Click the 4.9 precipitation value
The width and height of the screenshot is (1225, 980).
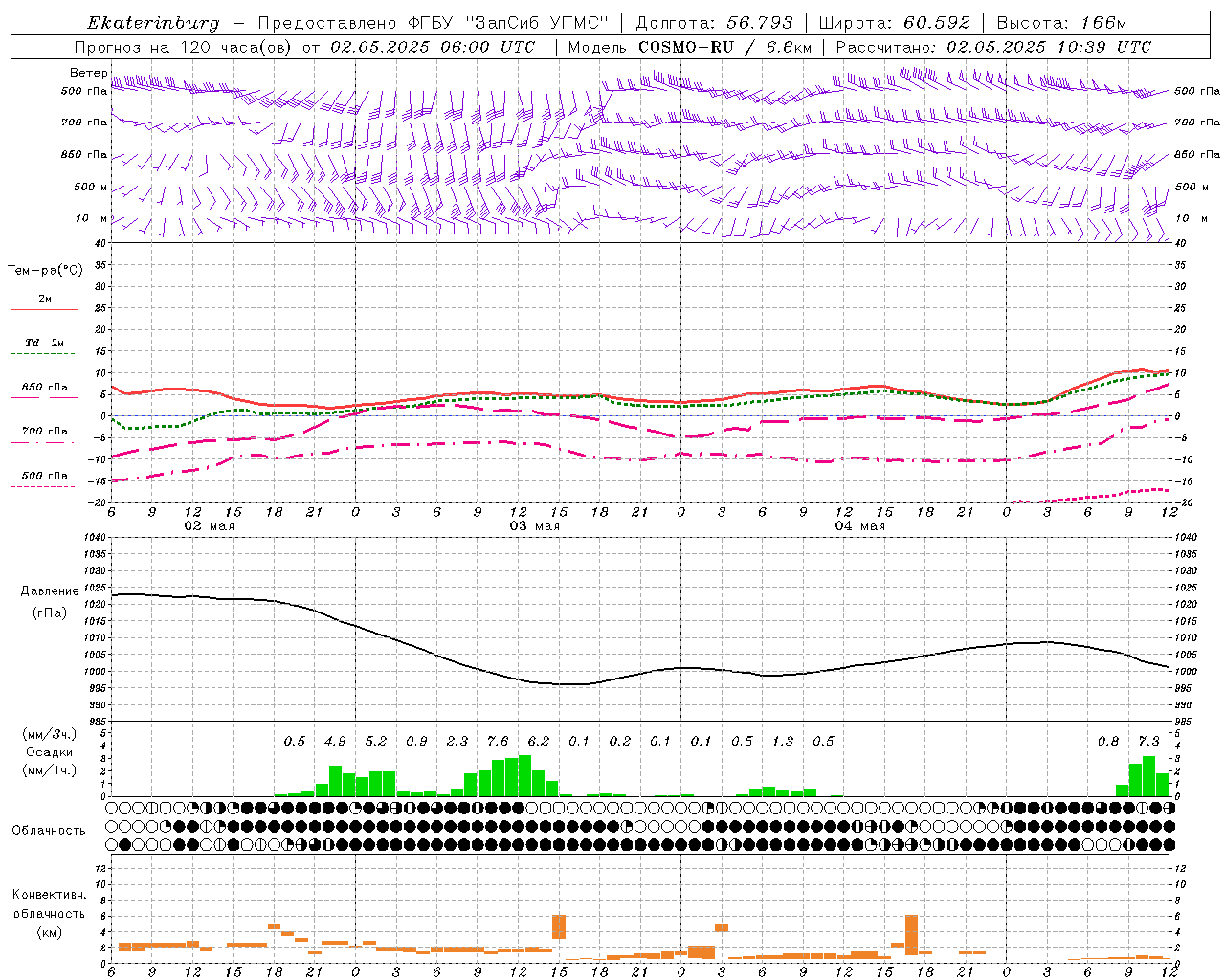pyautogui.click(x=335, y=741)
